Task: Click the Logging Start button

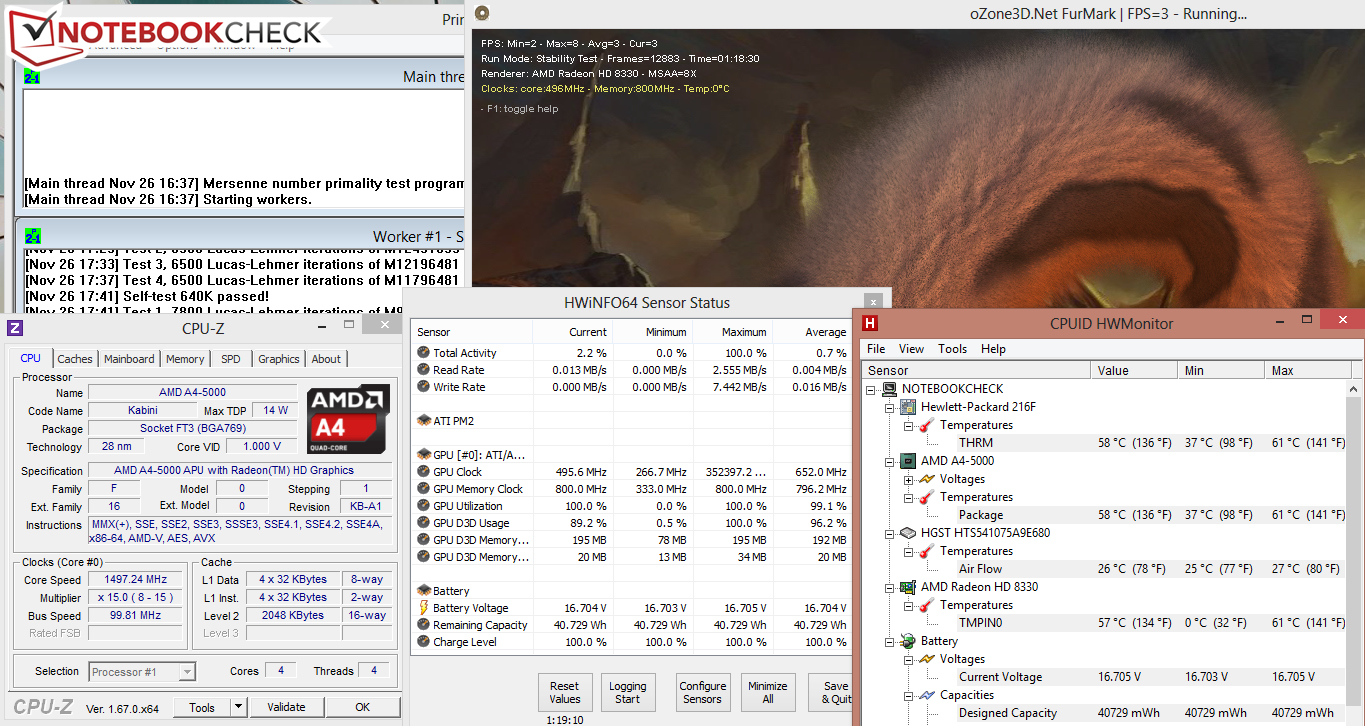Action: click(x=628, y=693)
